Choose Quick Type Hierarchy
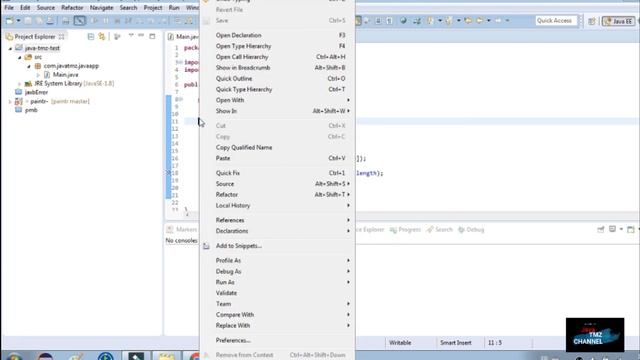The width and height of the screenshot is (640, 360). [278, 89]
